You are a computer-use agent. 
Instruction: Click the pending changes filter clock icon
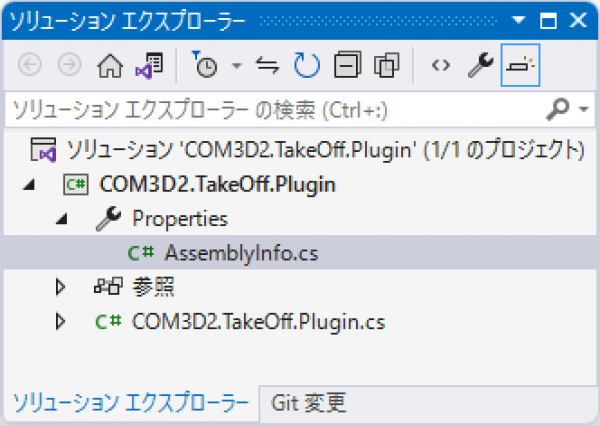205,66
